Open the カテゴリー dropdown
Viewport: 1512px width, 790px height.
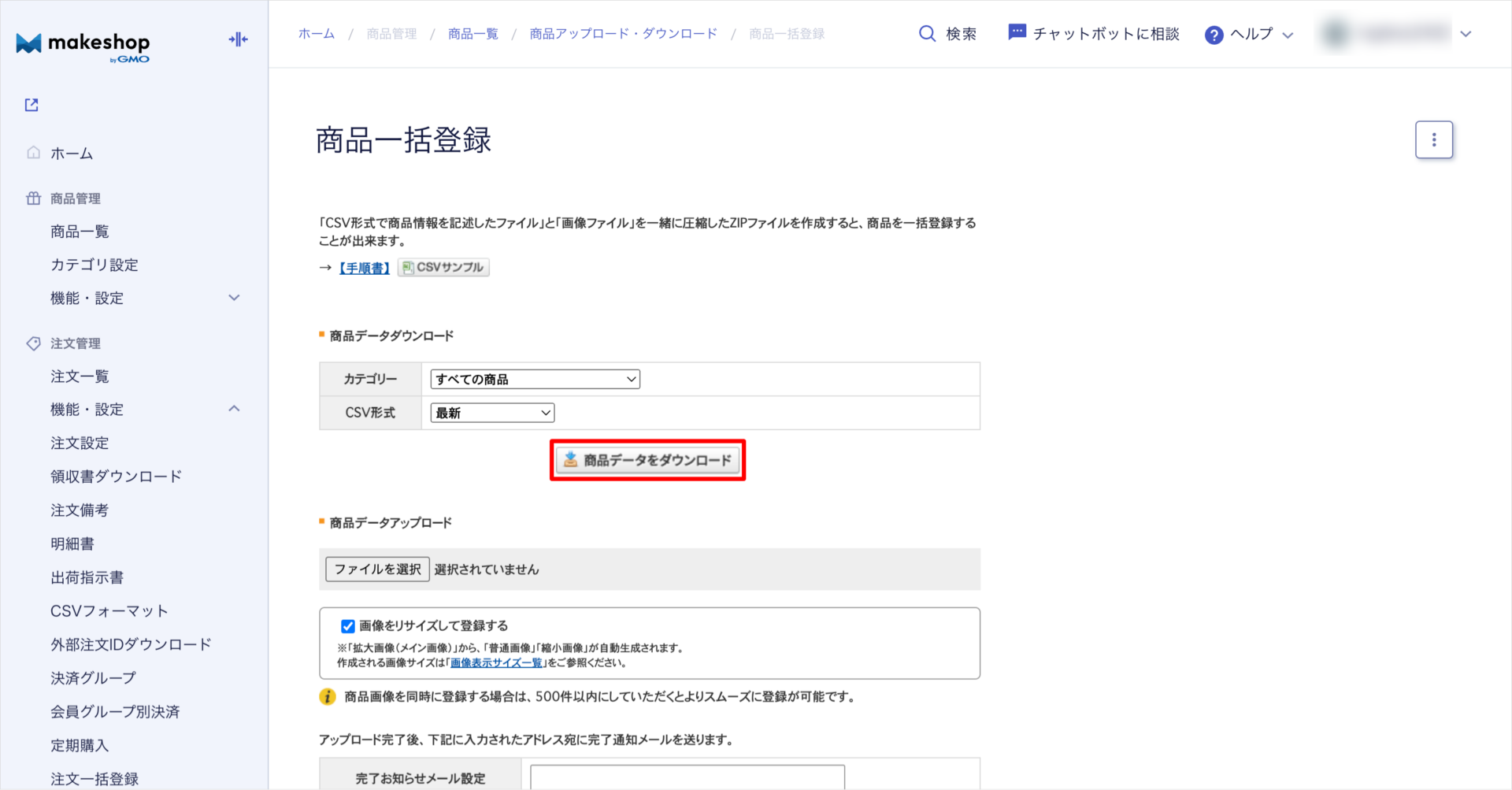tap(535, 380)
